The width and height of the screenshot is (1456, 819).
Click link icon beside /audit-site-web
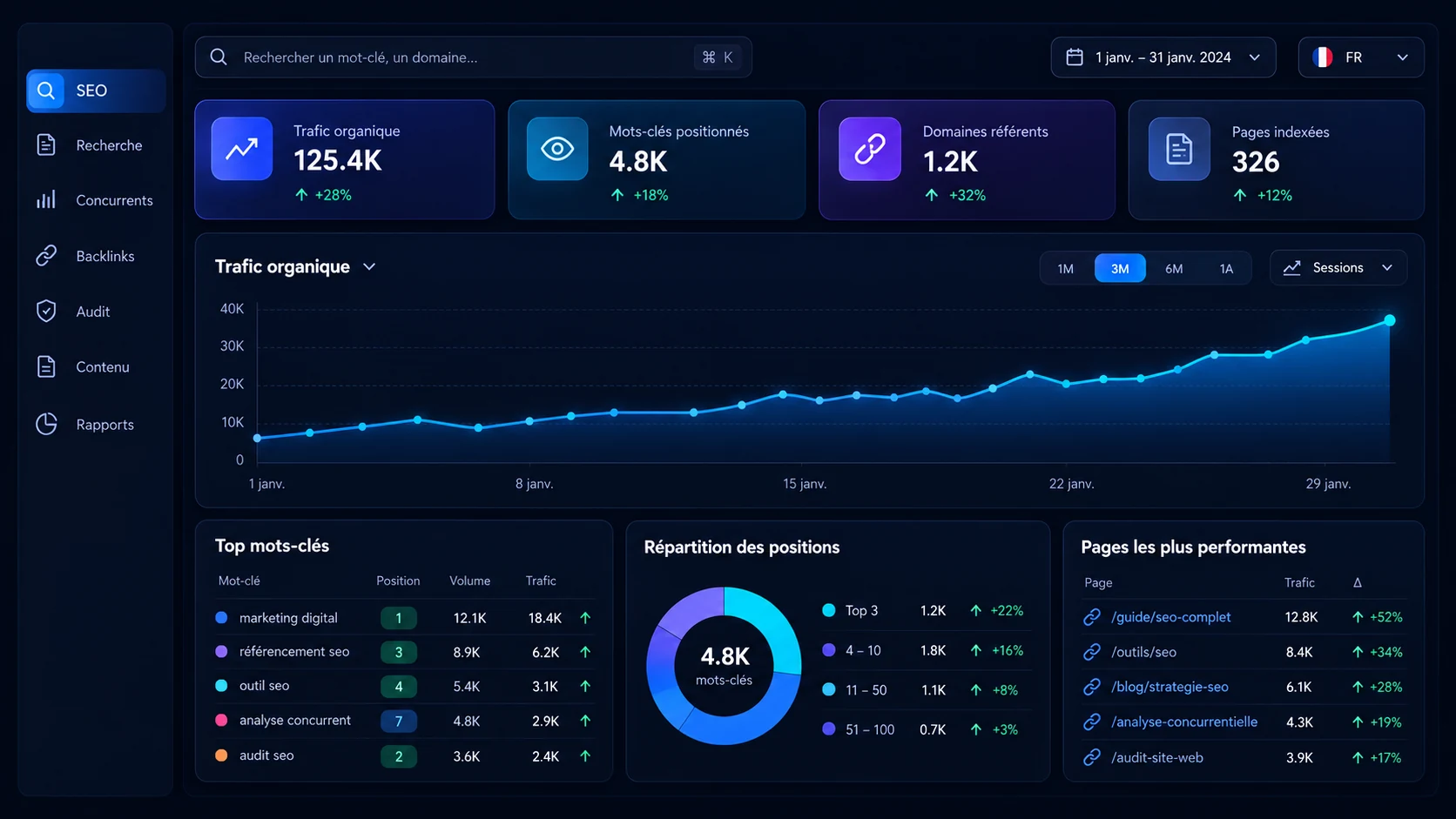click(1092, 757)
